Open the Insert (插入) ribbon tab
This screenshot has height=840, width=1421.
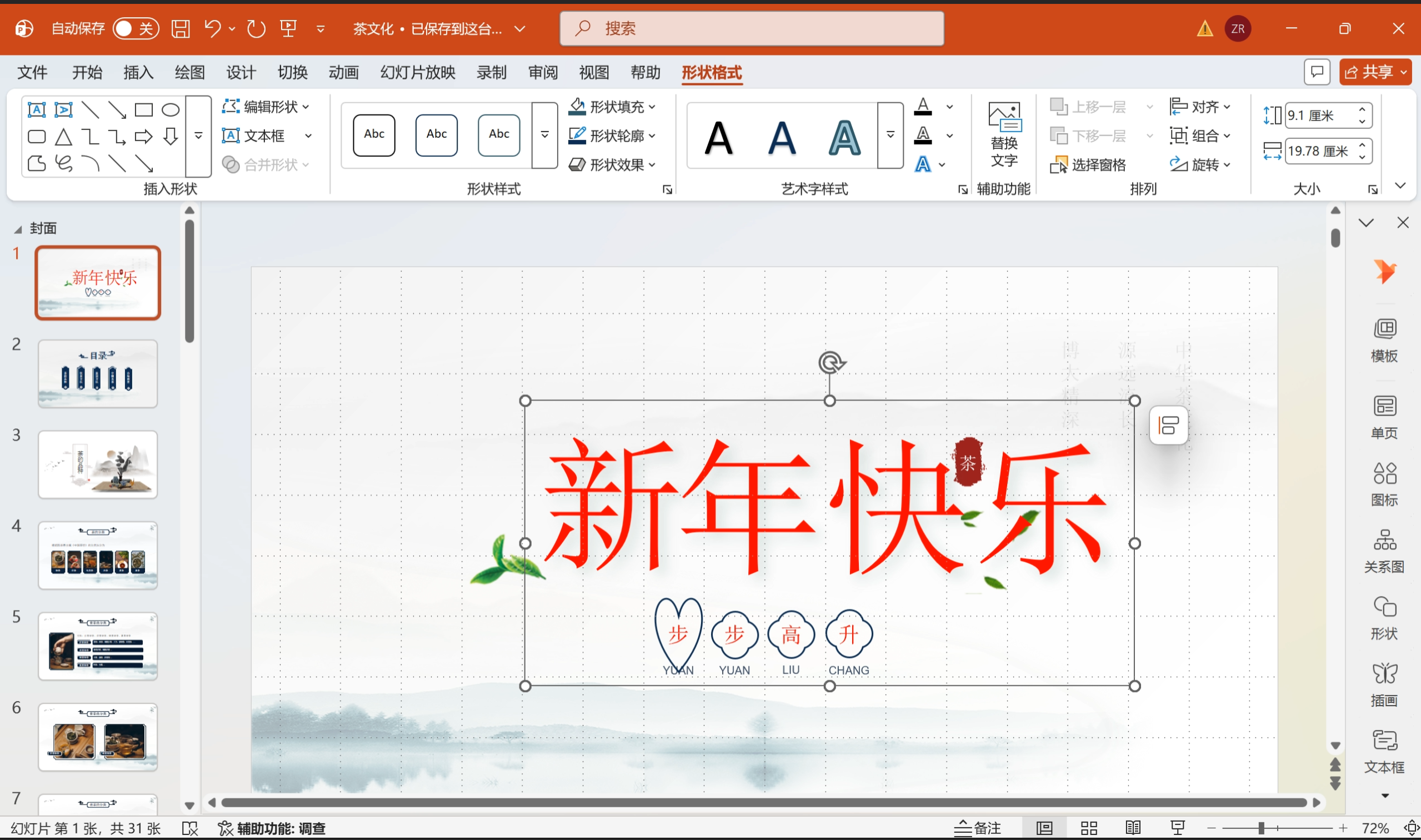138,72
